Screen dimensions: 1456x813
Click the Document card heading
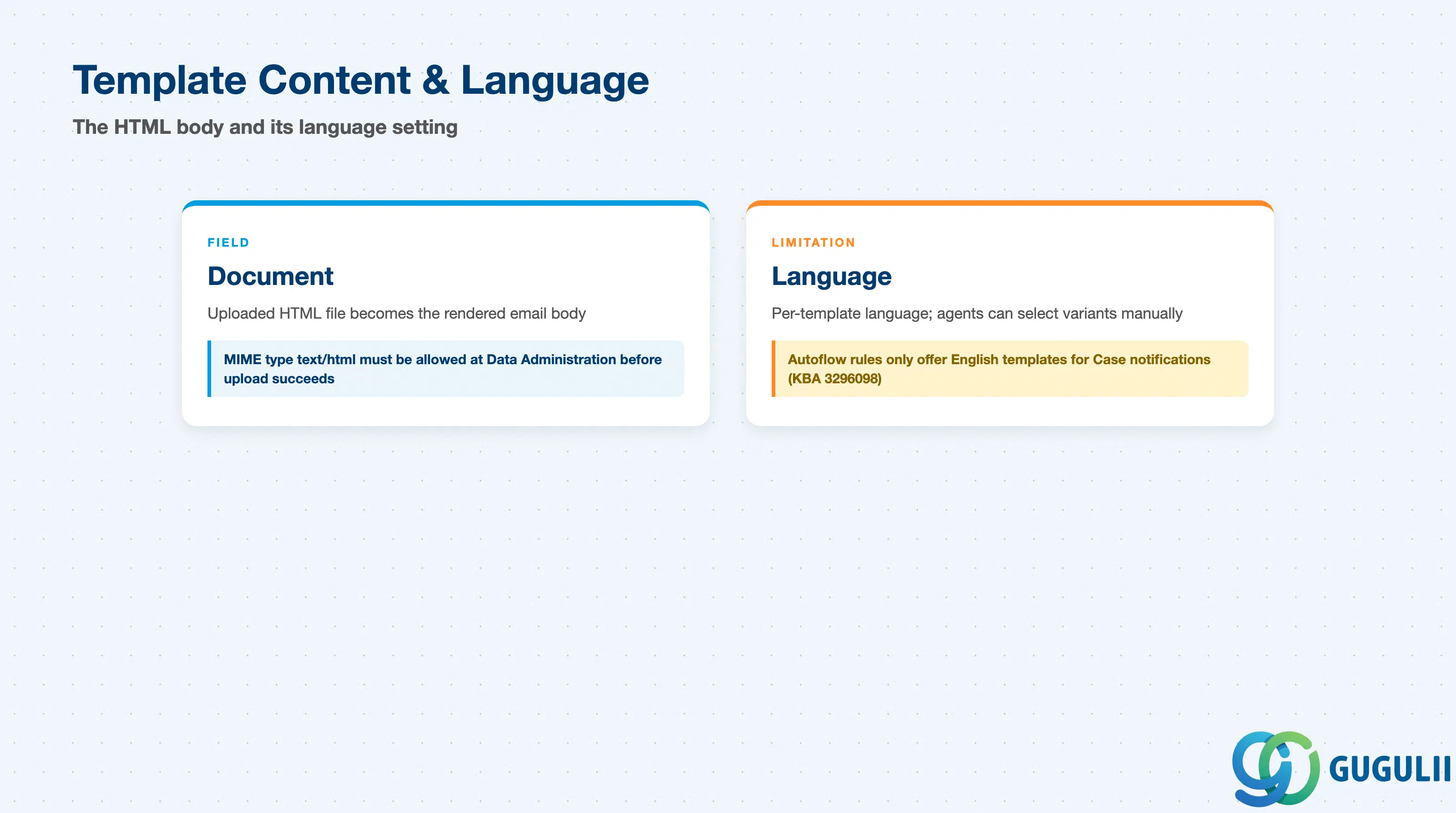coord(270,276)
